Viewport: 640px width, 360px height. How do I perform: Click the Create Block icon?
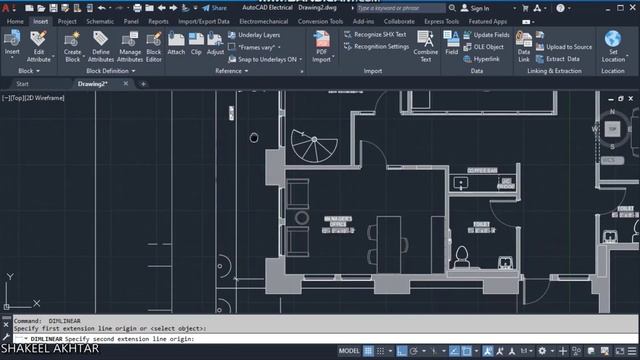click(x=72, y=39)
